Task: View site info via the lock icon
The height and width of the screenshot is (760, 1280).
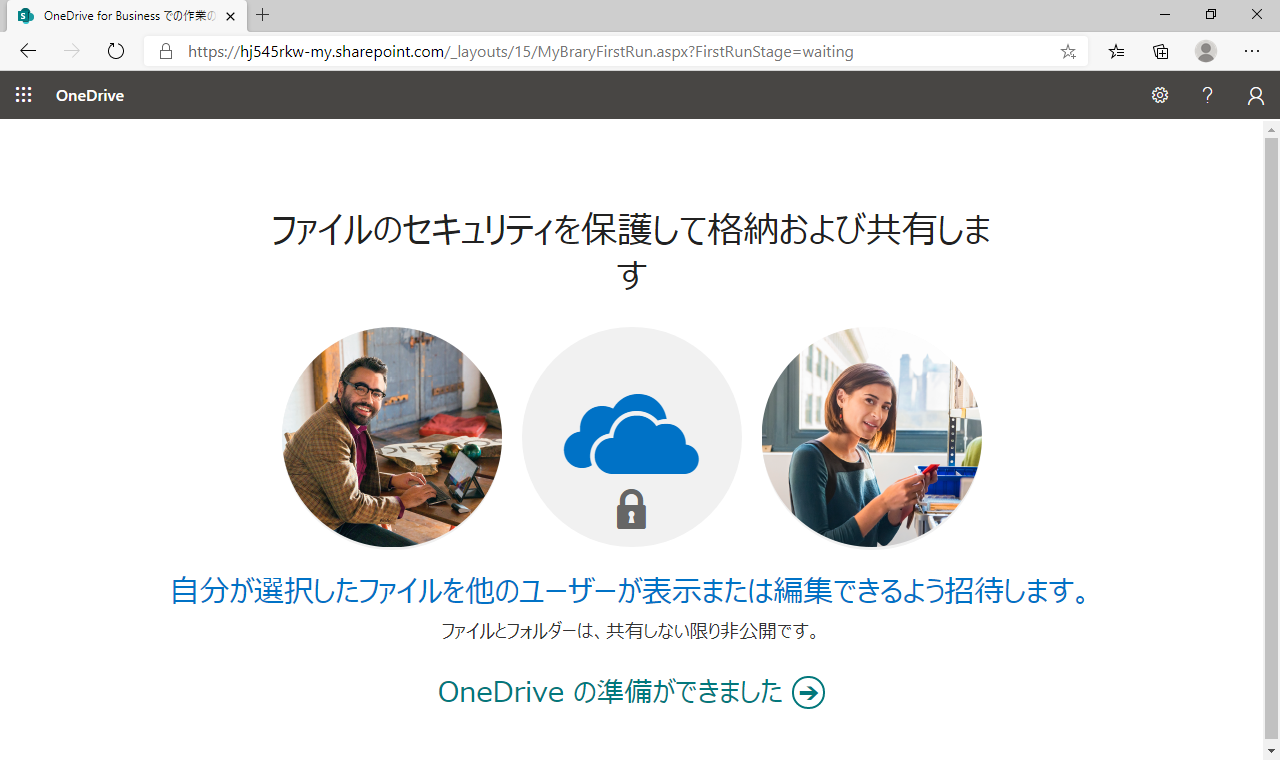Action: pyautogui.click(x=166, y=51)
